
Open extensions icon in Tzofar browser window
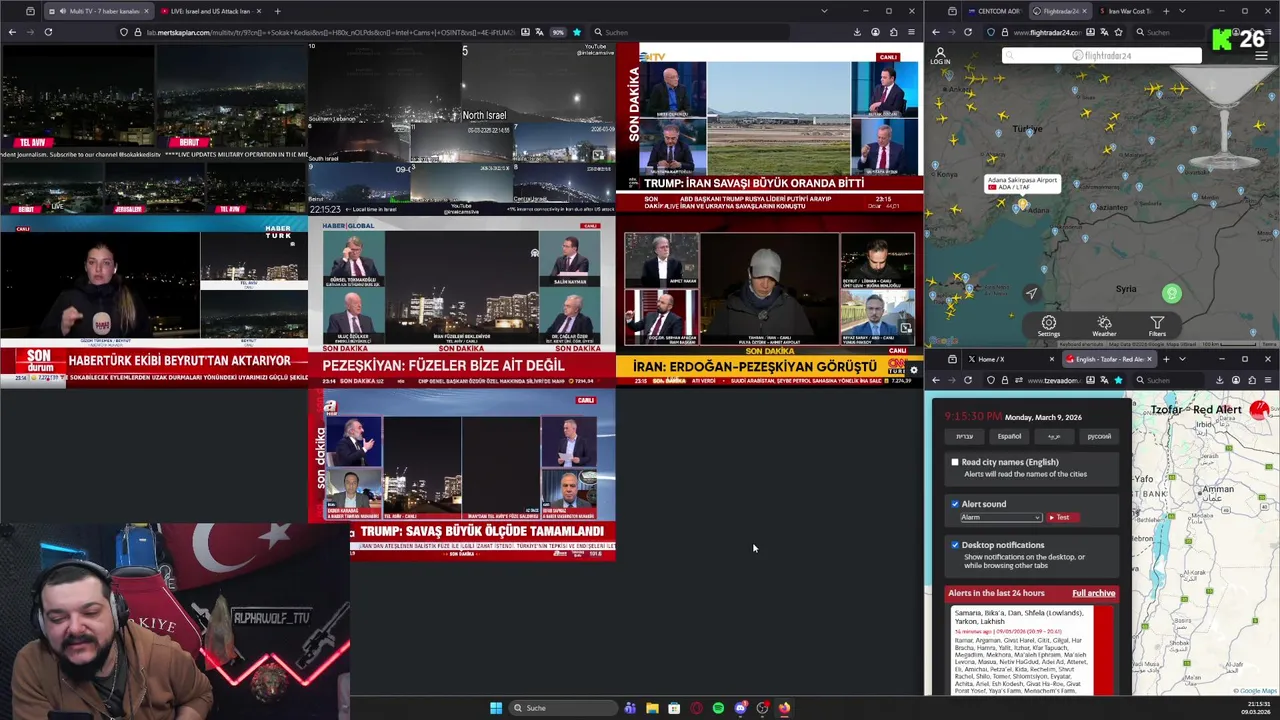coord(1252,380)
